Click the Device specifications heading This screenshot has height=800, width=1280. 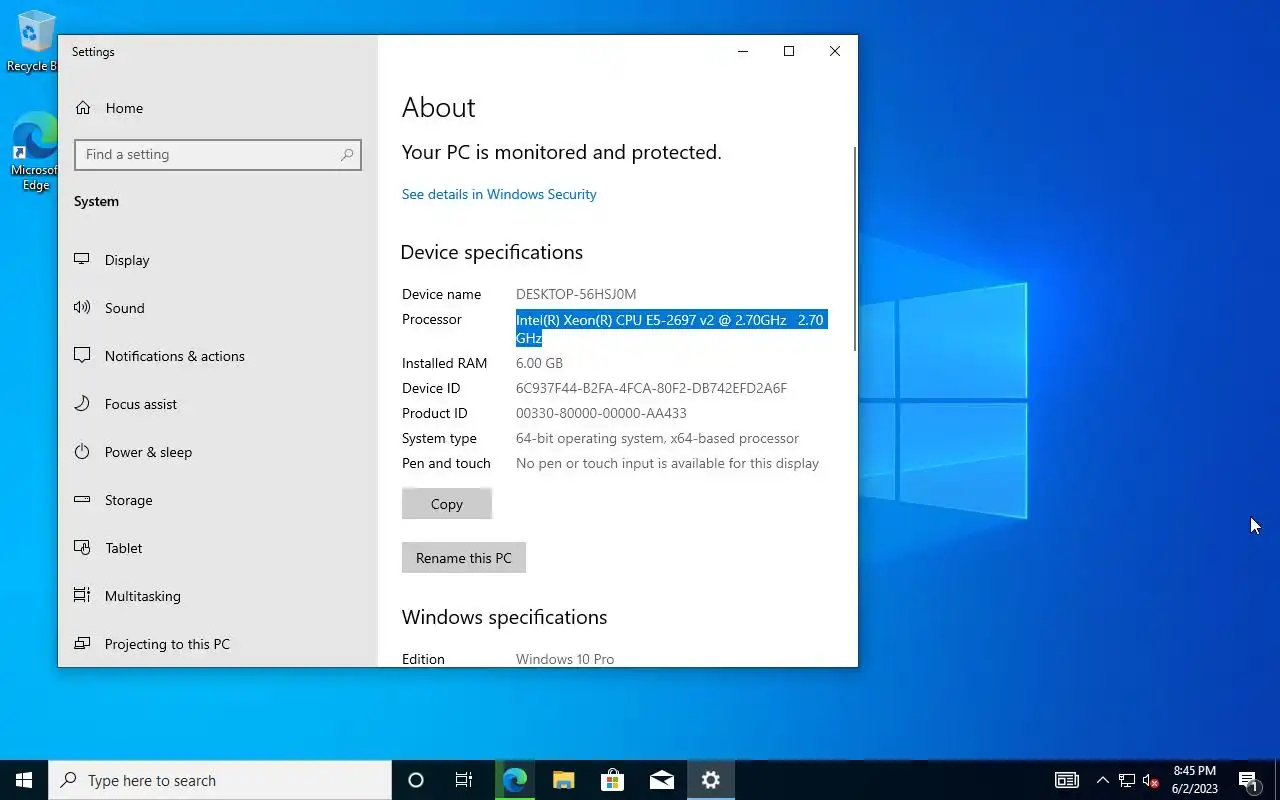492,252
